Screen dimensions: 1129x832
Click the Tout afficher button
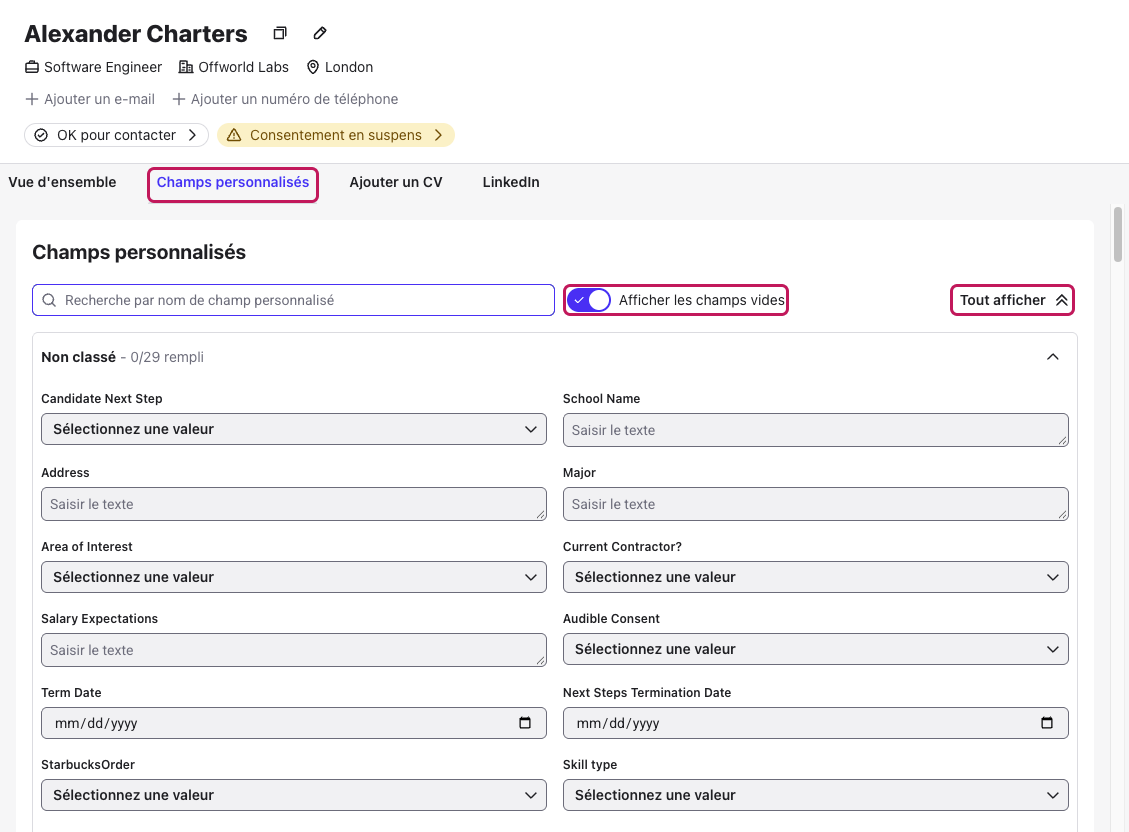tap(1012, 300)
